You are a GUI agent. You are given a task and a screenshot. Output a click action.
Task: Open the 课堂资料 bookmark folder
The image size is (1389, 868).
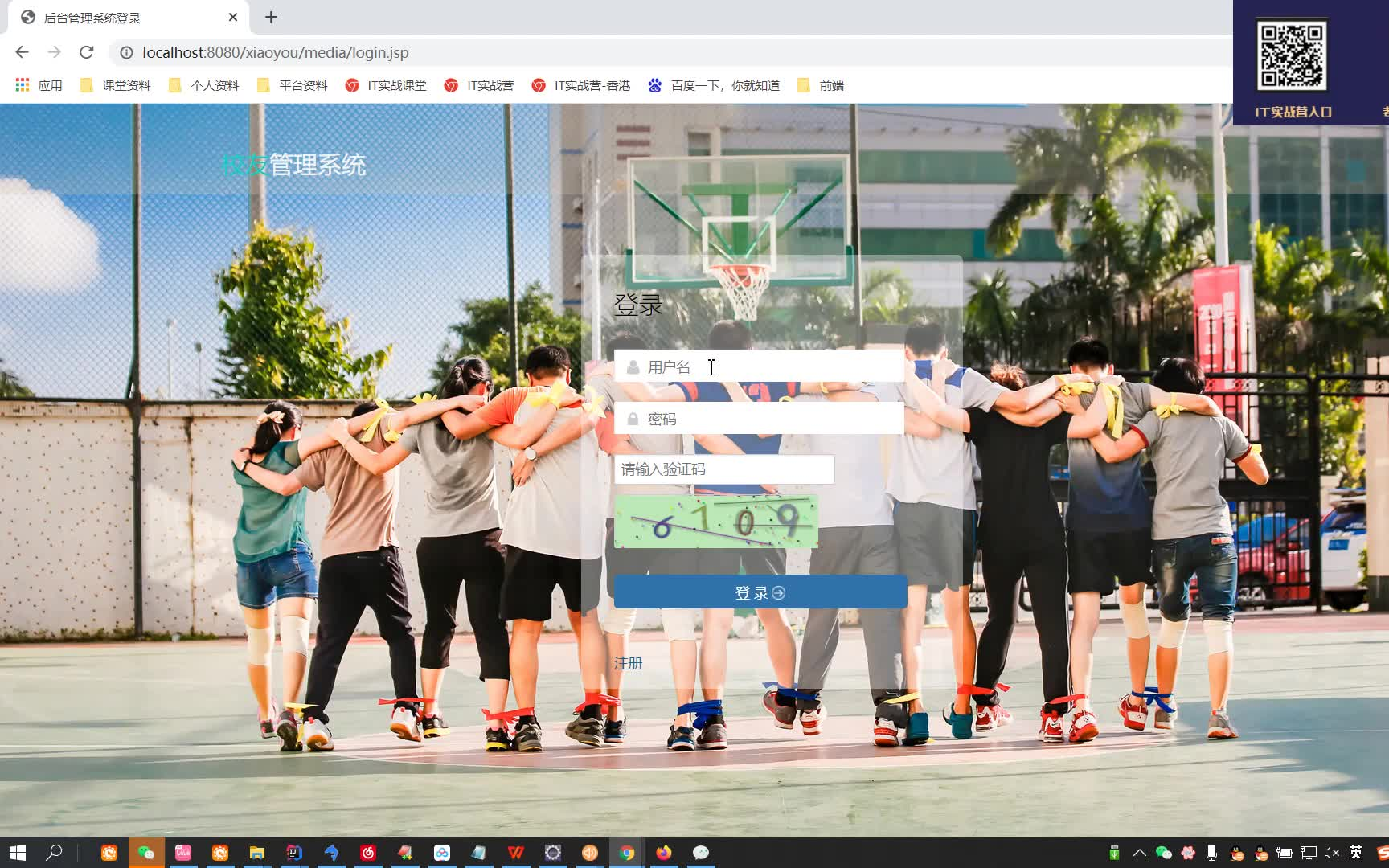click(116, 85)
